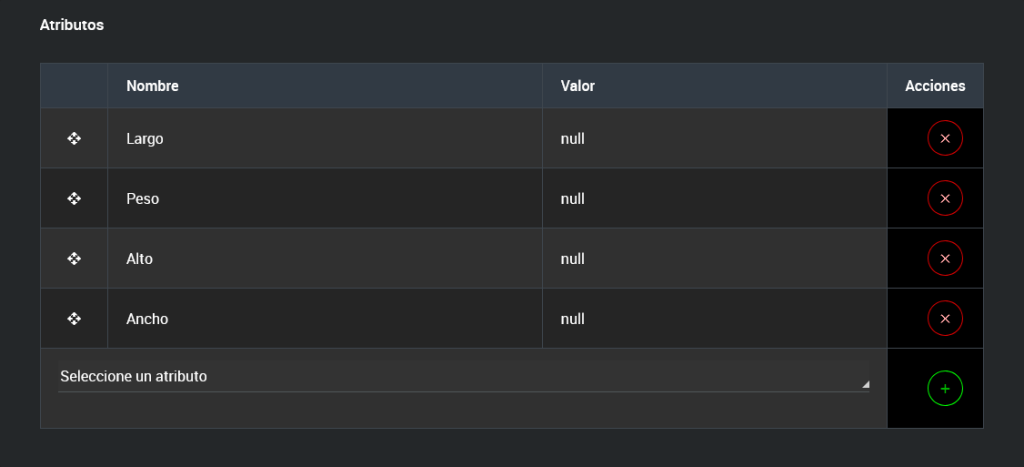Click the reorder handle next to Ancho
The height and width of the screenshot is (467, 1024).
pyautogui.click(x=74, y=318)
